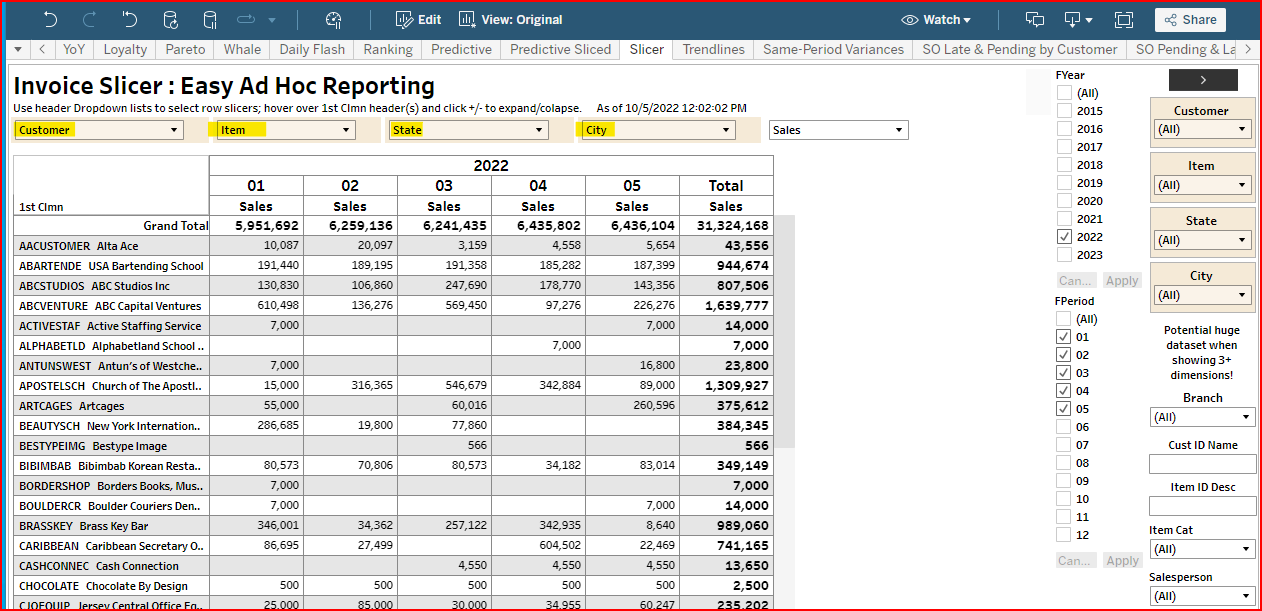Enter full screen mode icon

tap(1123, 19)
